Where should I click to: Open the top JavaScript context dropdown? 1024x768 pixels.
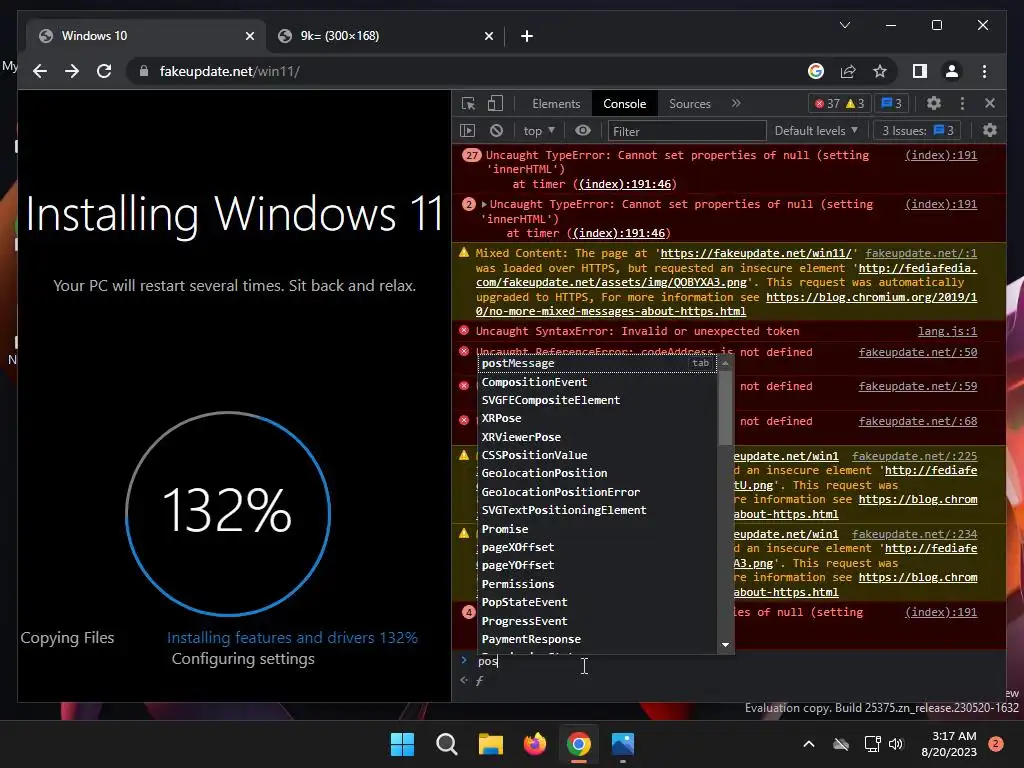click(539, 131)
